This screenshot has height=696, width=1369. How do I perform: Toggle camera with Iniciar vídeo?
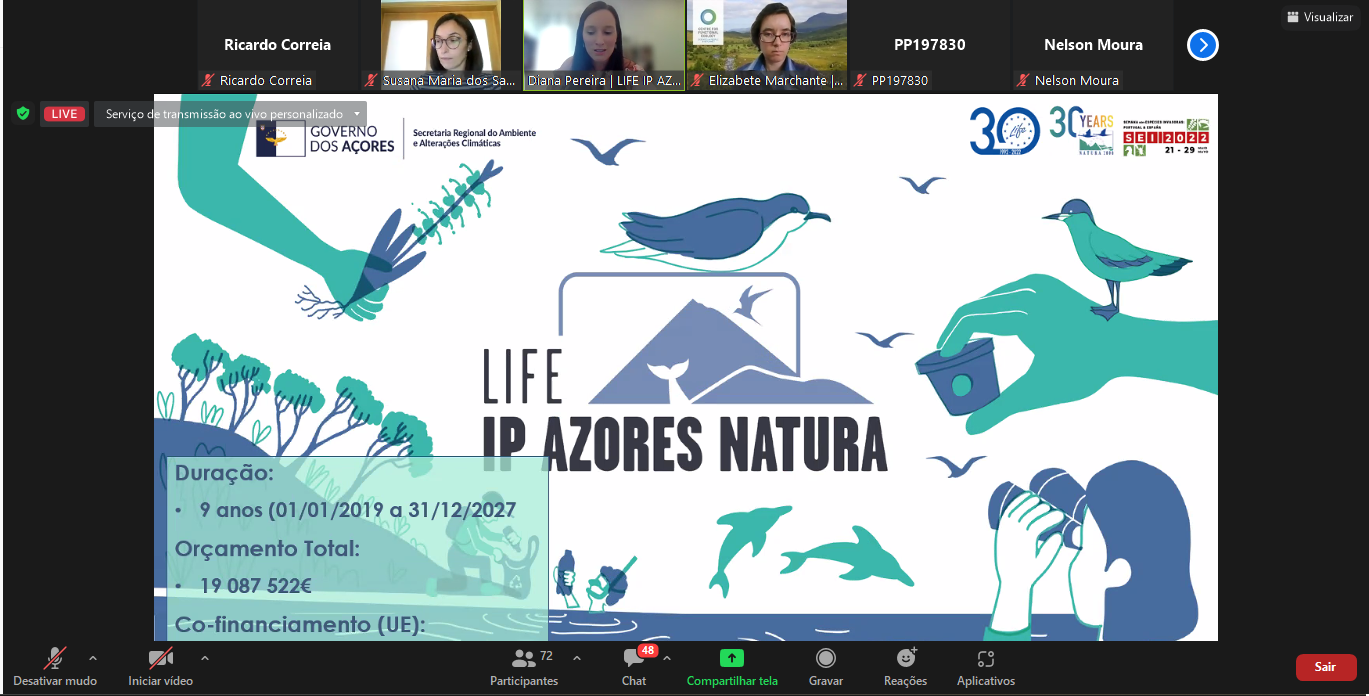click(160, 659)
